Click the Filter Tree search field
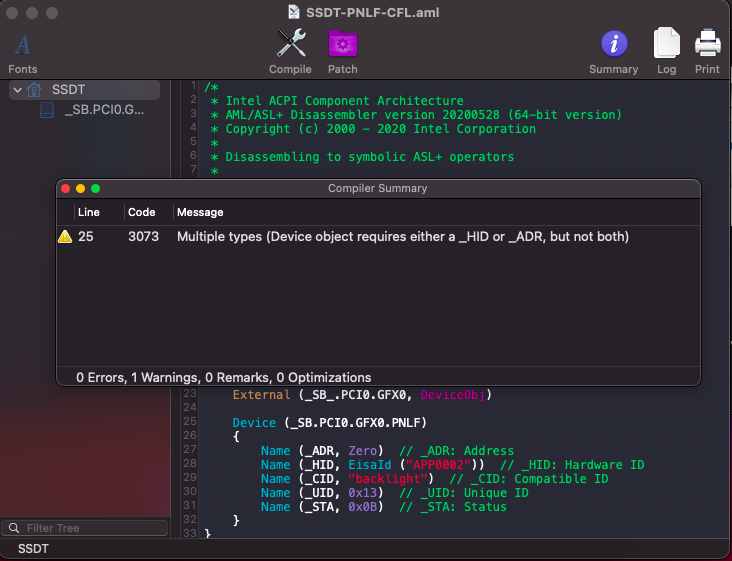 tap(85, 528)
